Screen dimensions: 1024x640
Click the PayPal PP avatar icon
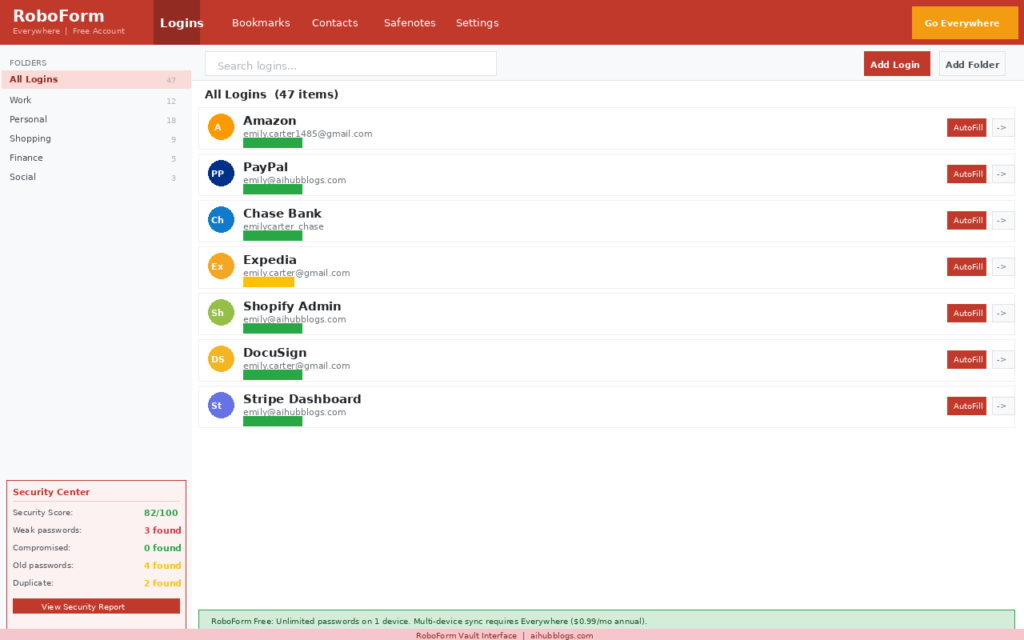pos(221,173)
